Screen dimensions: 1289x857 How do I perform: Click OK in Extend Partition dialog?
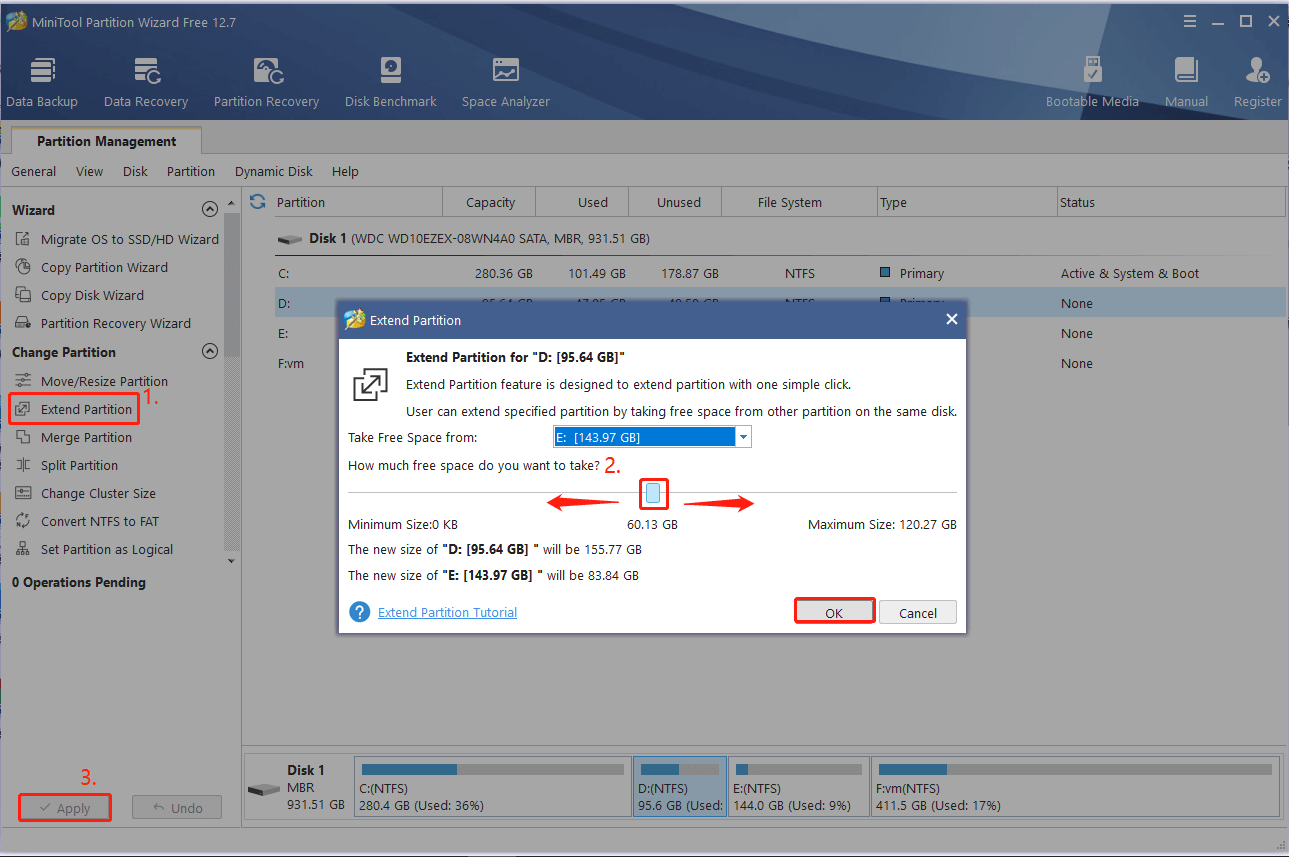[x=834, y=612]
